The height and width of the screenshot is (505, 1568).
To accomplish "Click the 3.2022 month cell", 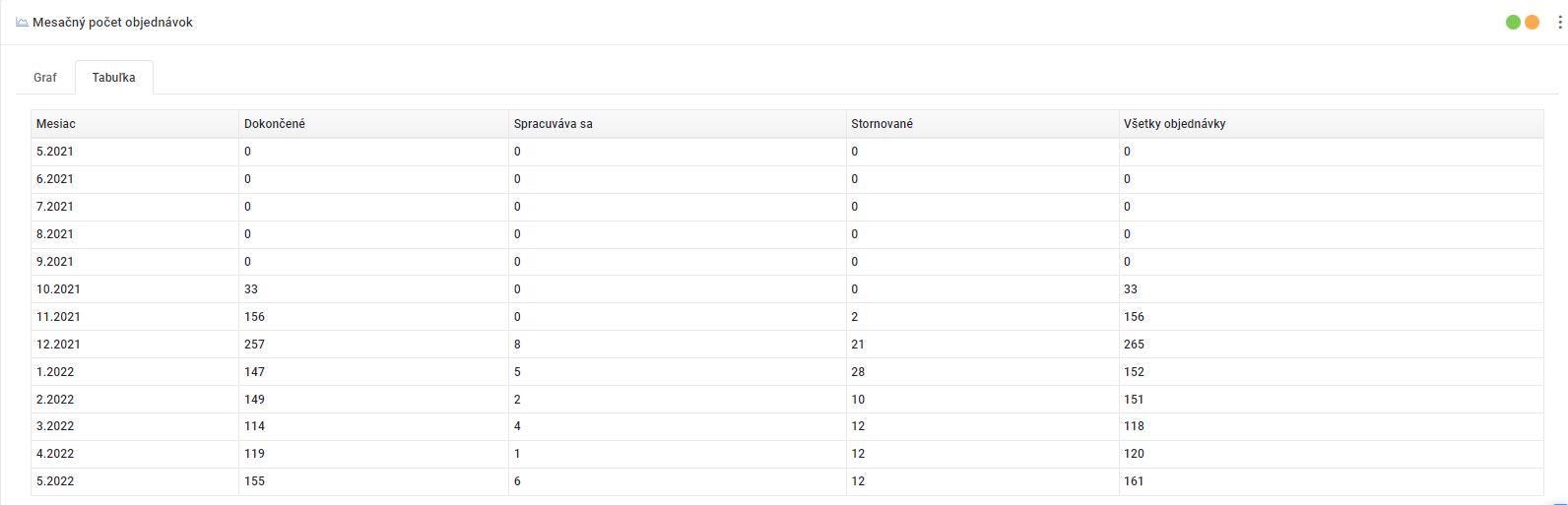I will pos(55,426).
